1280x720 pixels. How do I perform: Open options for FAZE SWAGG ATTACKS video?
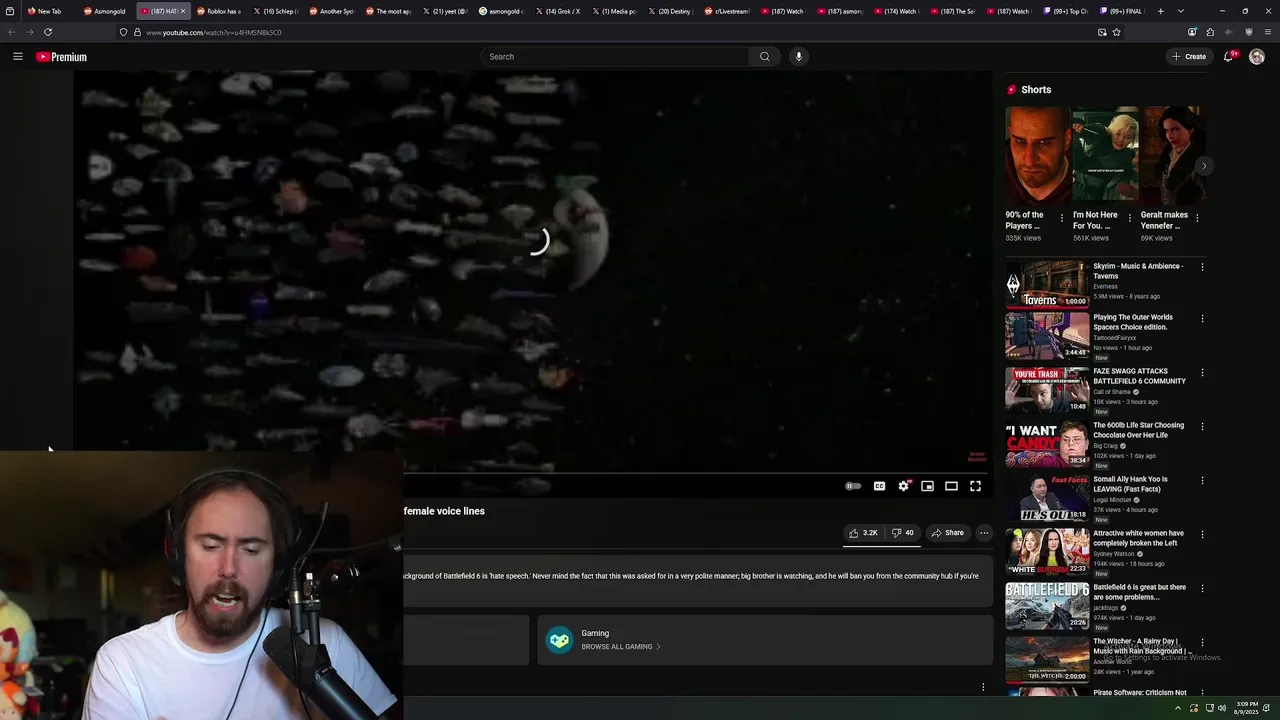pos(1202,373)
